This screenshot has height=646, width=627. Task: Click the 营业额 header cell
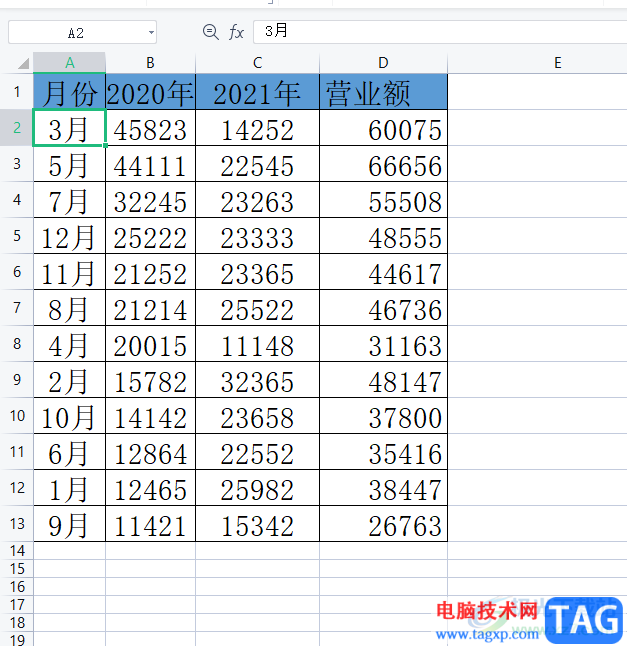[x=383, y=91]
